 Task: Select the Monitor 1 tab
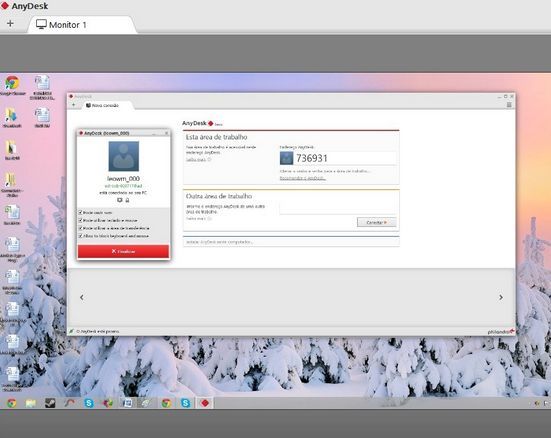pos(82,25)
